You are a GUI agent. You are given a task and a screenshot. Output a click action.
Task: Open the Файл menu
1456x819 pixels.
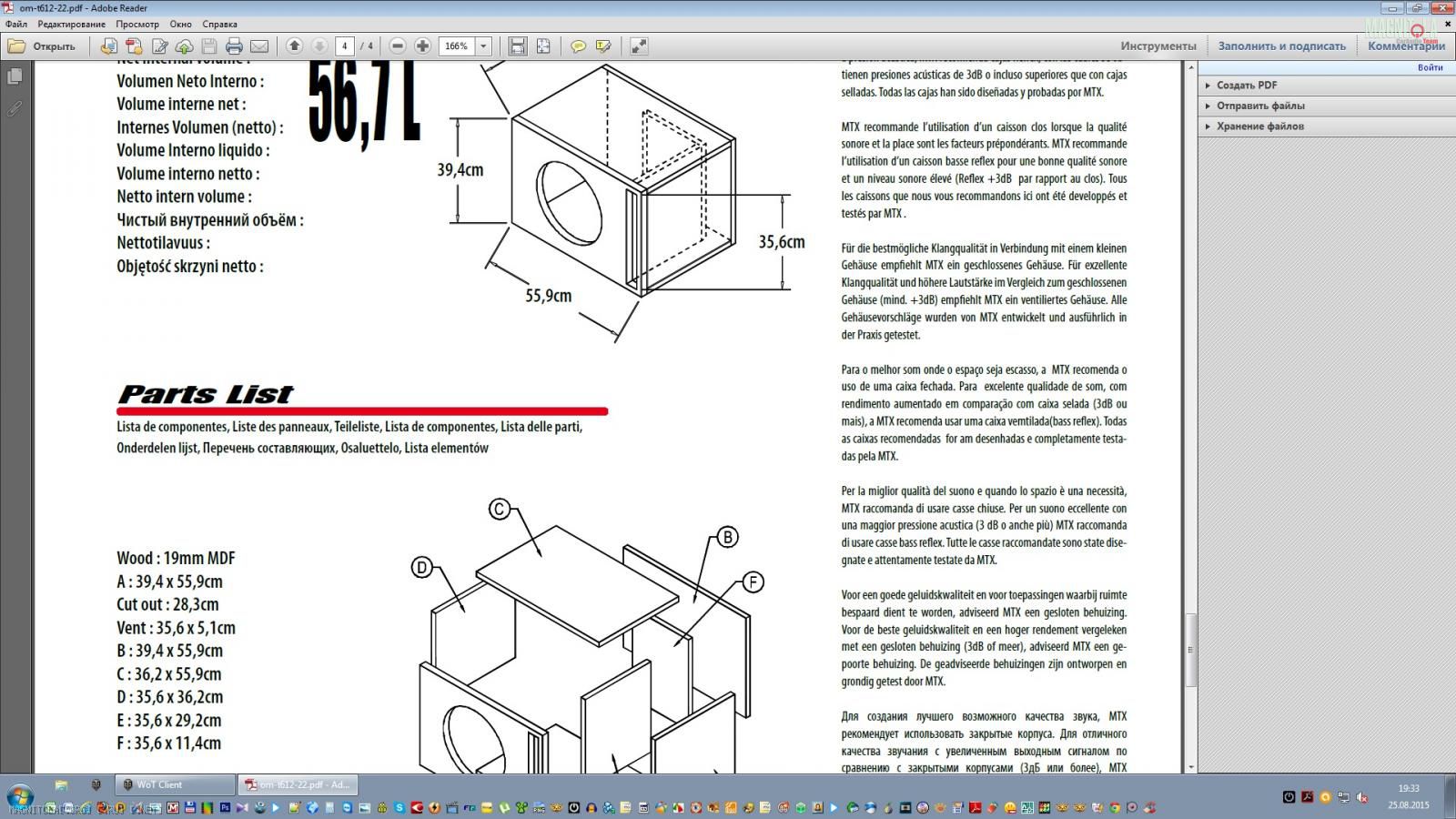pos(15,24)
